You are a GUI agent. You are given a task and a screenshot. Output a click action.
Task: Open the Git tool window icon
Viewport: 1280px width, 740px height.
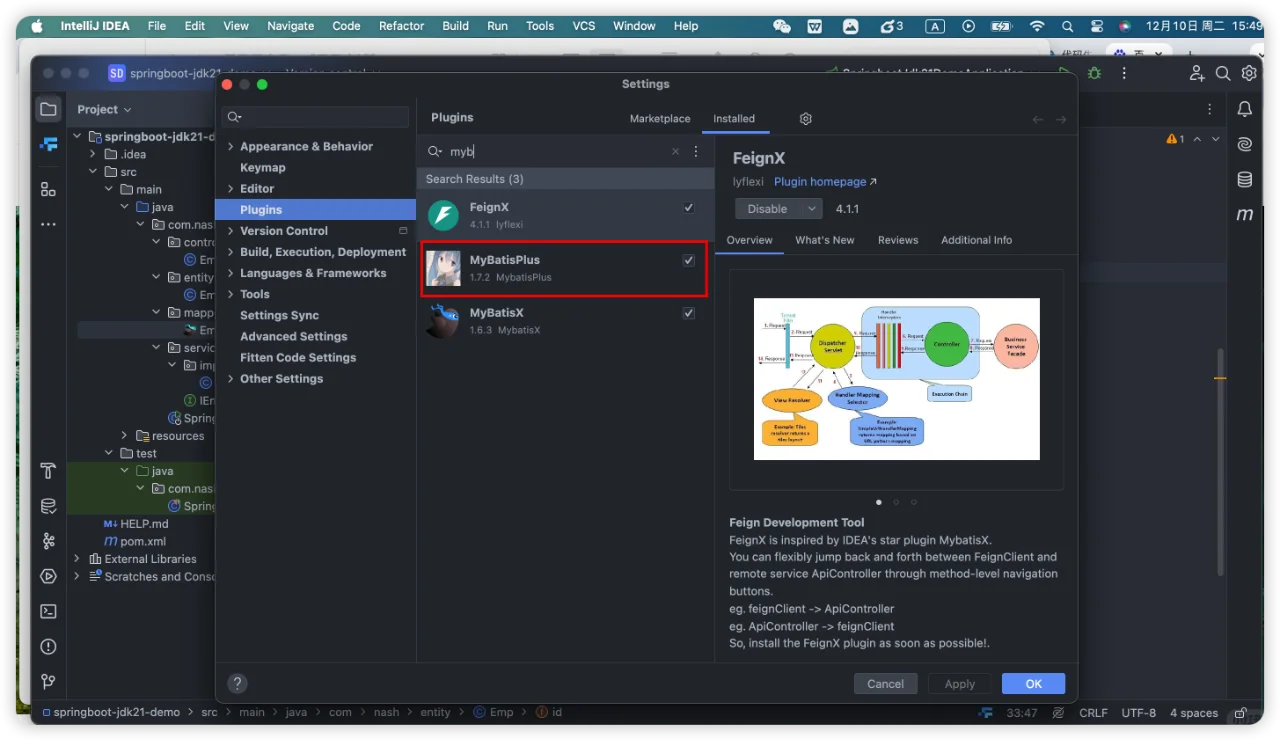(48, 681)
